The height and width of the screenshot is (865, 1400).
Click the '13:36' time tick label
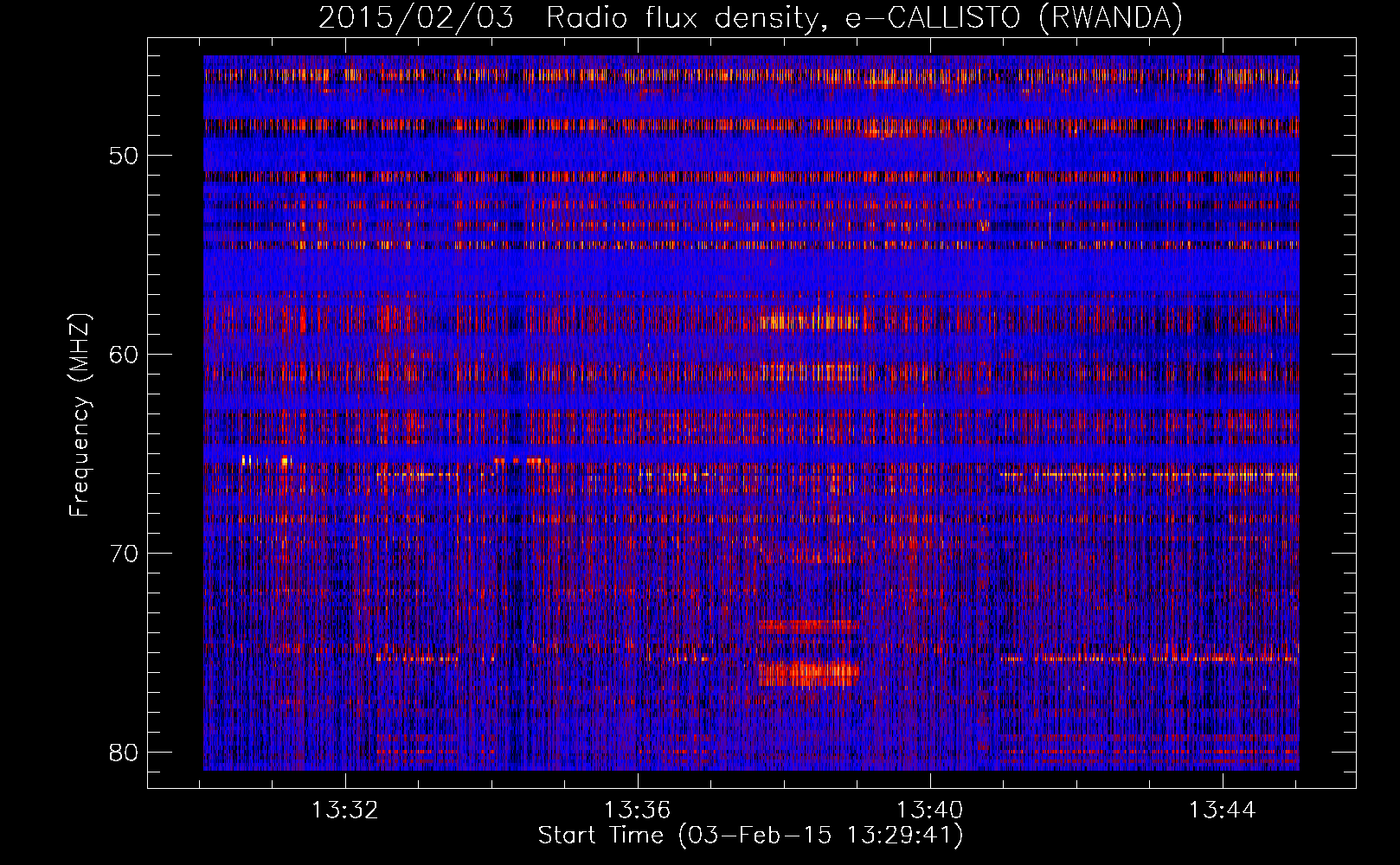coord(638,811)
